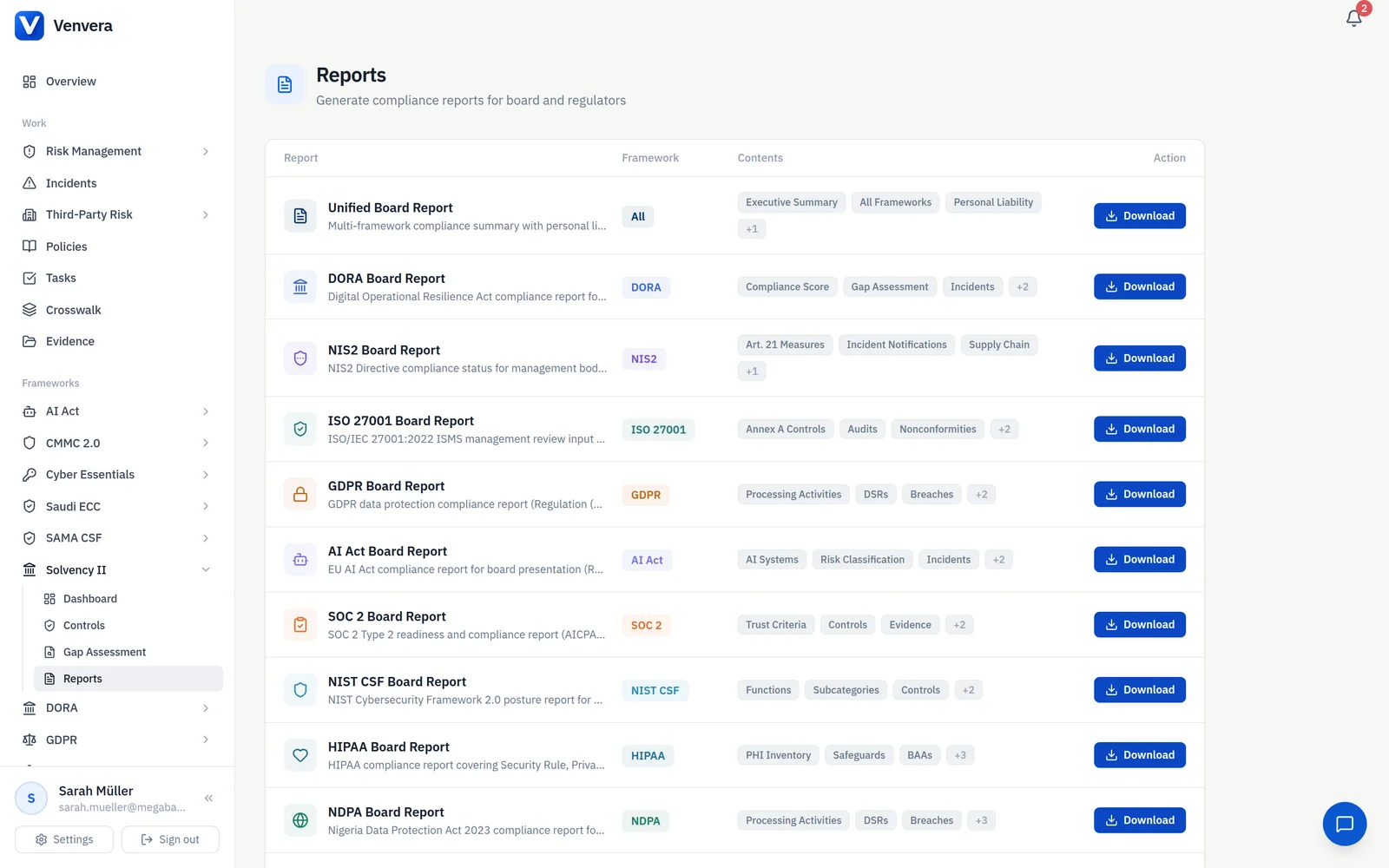Screen dimensions: 1389x868
Task: Open the Solvency II Gap Assessment page
Action: [128, 652]
